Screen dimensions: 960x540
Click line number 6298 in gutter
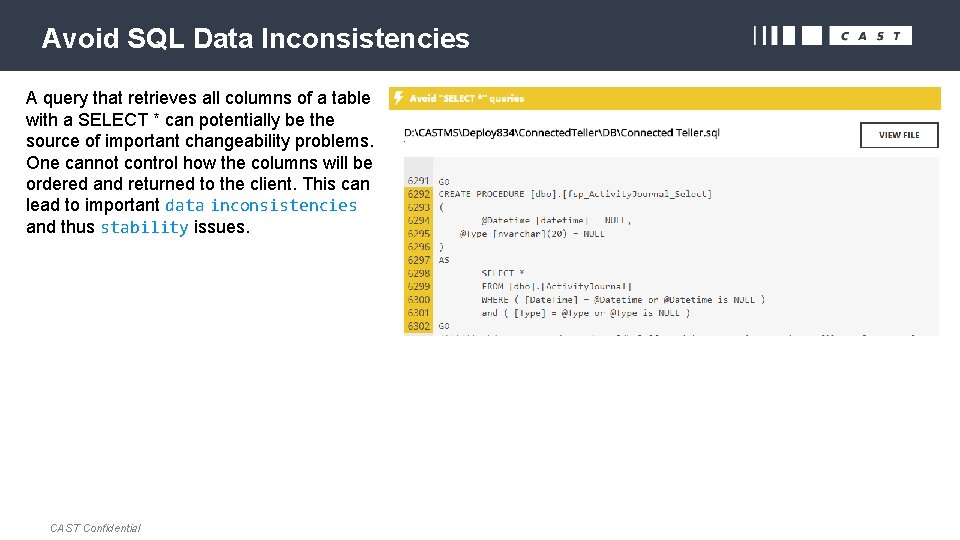[418, 273]
